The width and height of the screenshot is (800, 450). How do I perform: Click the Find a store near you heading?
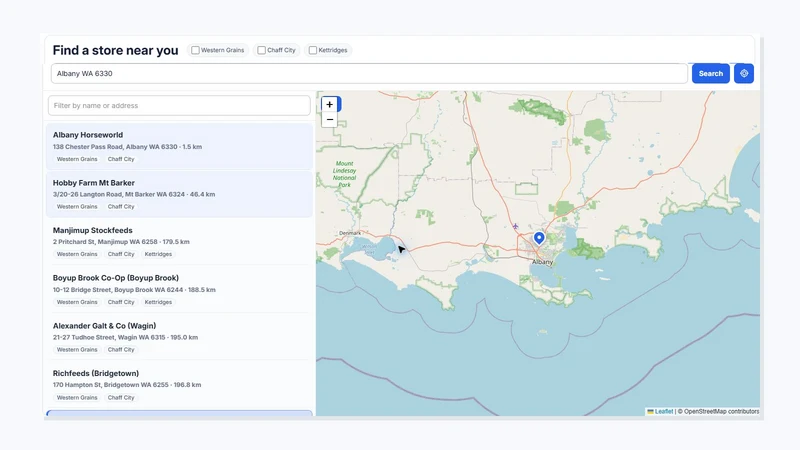[x=115, y=50]
